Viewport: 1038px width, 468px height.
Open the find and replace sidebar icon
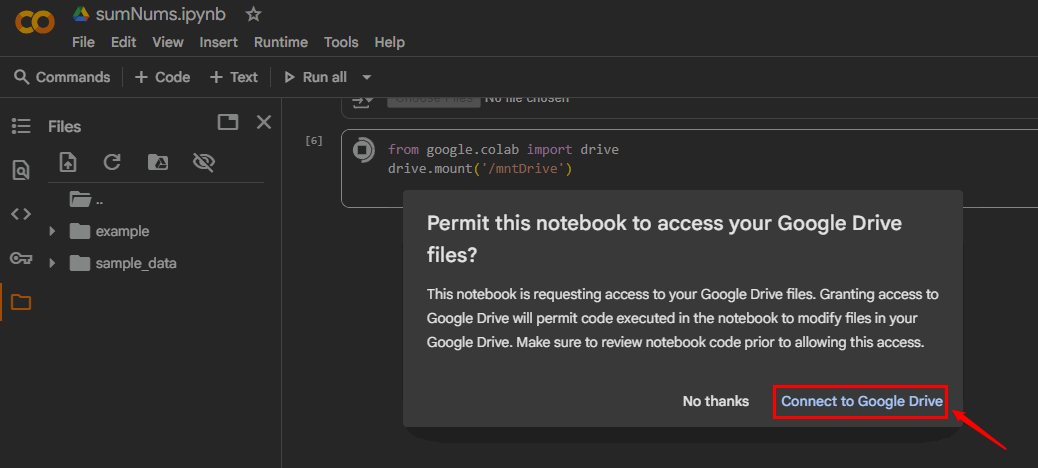click(21, 170)
